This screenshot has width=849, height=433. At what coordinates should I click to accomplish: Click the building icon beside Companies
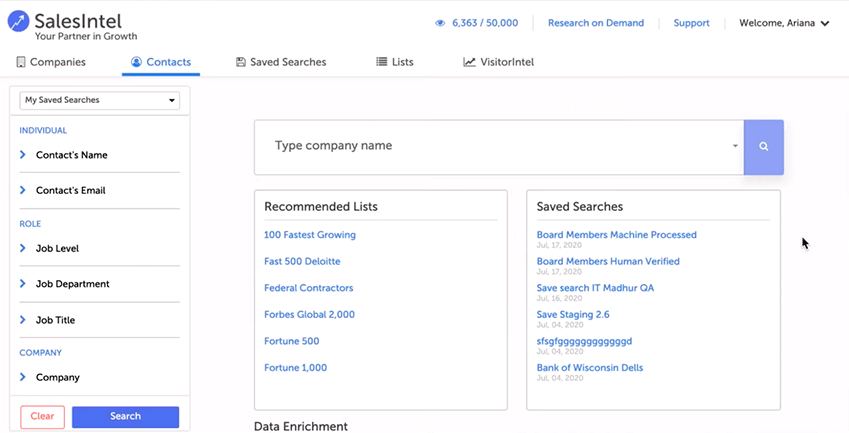click(x=21, y=62)
